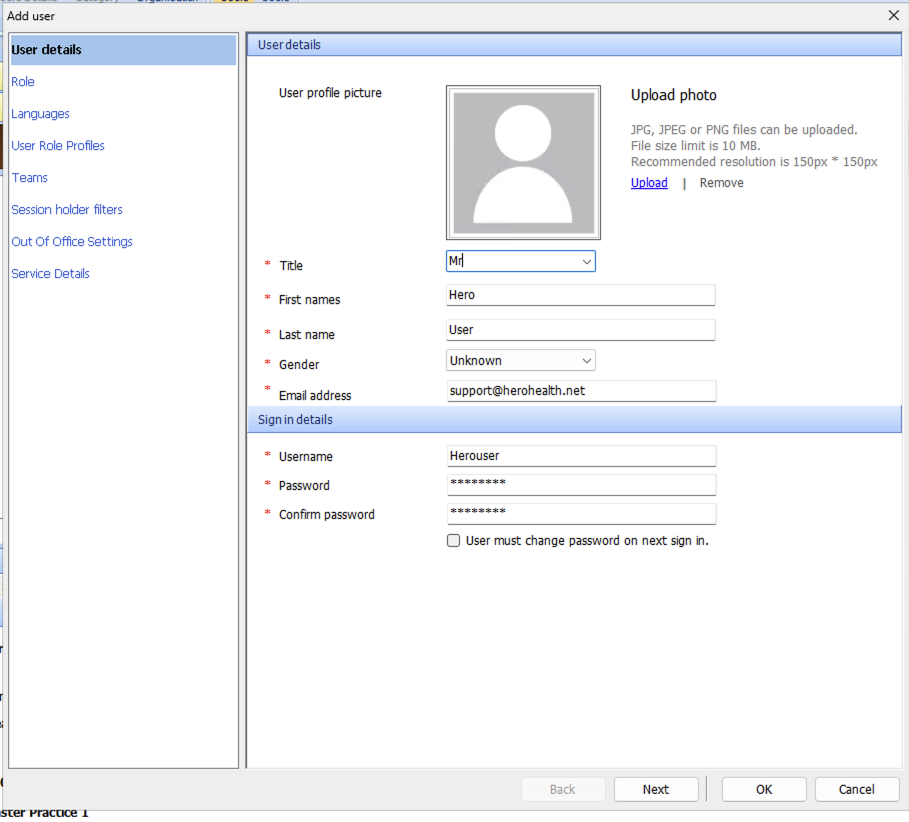Cancel the add user dialog
Image resolution: width=909 pixels, height=822 pixels.
(856, 789)
